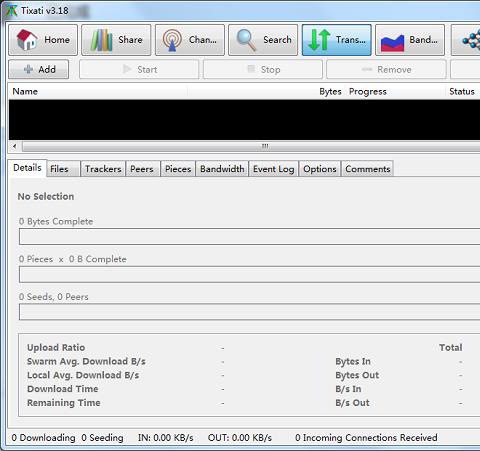Image resolution: width=480 pixels, height=451 pixels.
Task: Click the Stop transfer button
Action: tap(263, 69)
